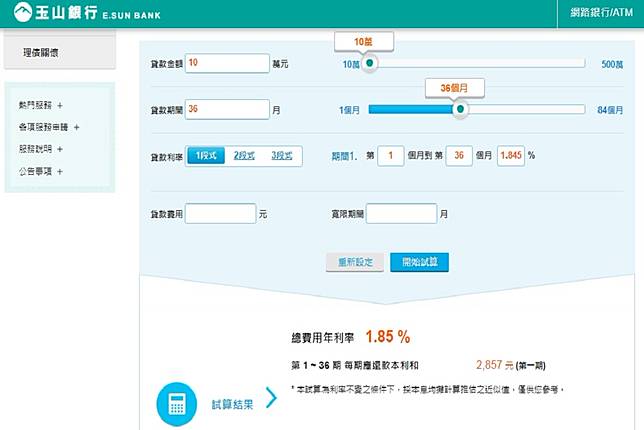Open the 理債關懷 sidebar item
The image size is (644, 430).
click(41, 52)
